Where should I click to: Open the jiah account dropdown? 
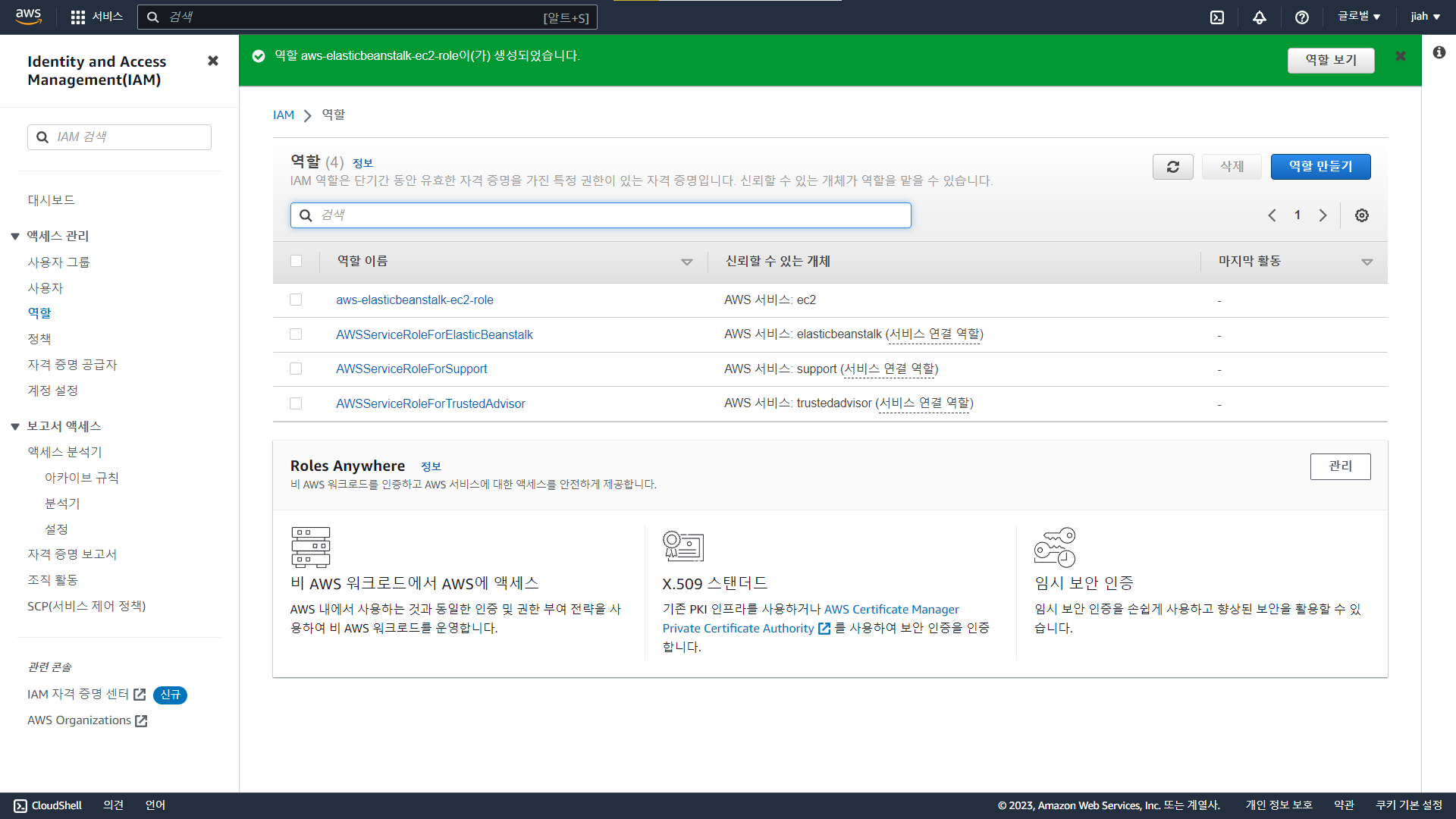1425,17
